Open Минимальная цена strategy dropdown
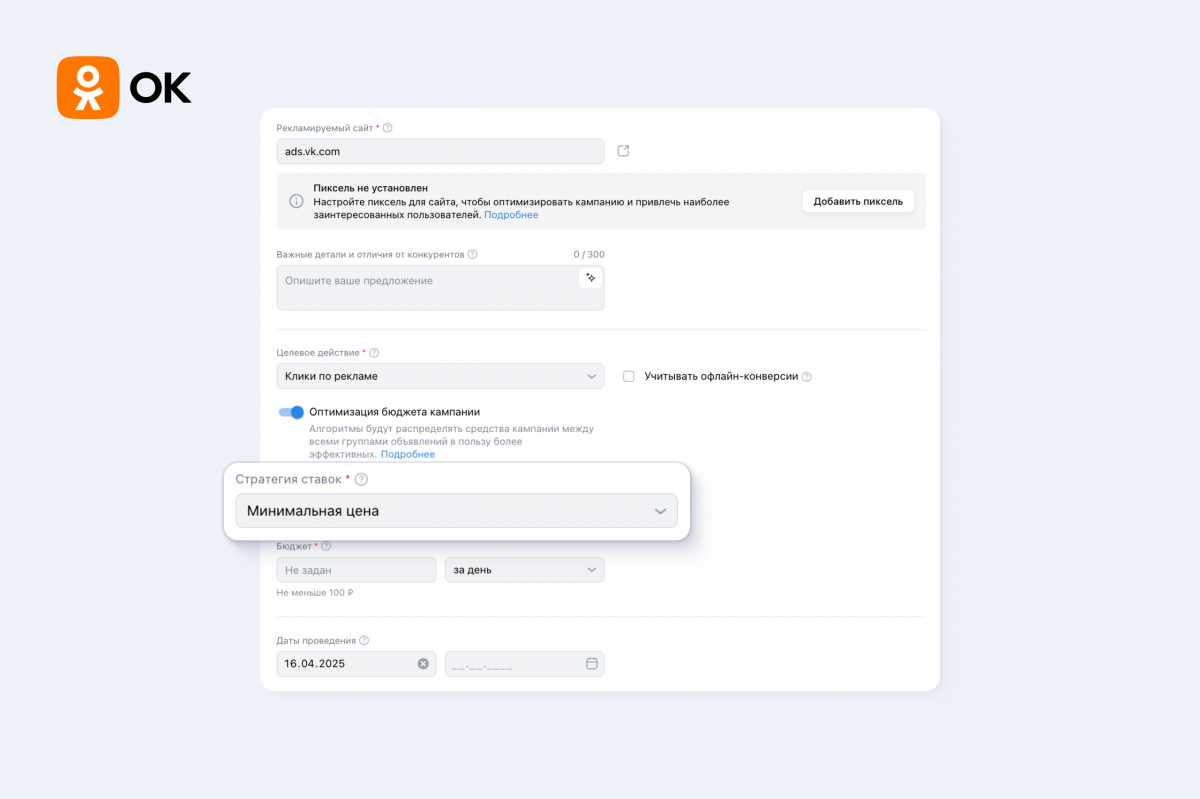Viewport: 1200px width, 799px height. click(x=456, y=511)
